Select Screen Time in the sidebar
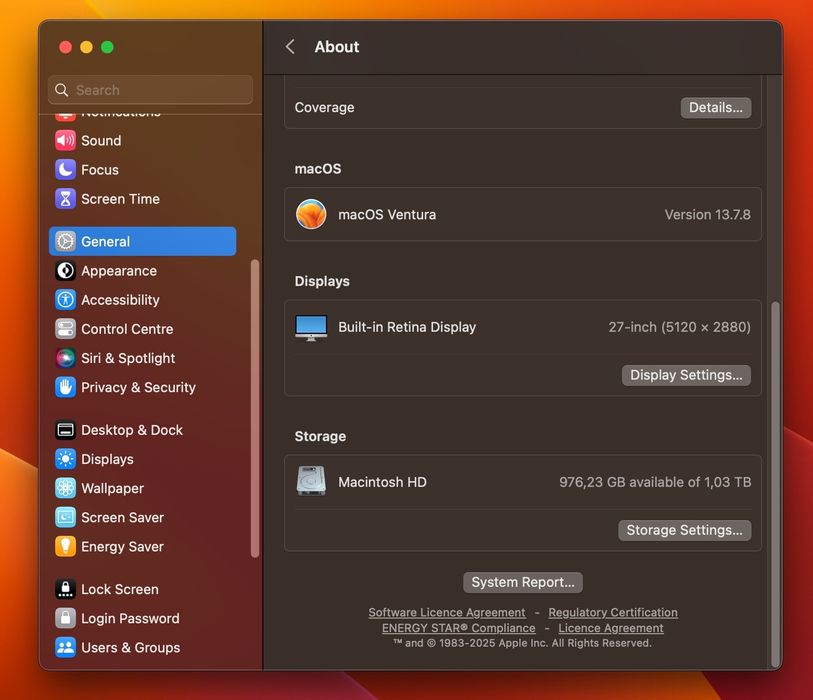Viewport: 813px width, 700px height. point(143,199)
